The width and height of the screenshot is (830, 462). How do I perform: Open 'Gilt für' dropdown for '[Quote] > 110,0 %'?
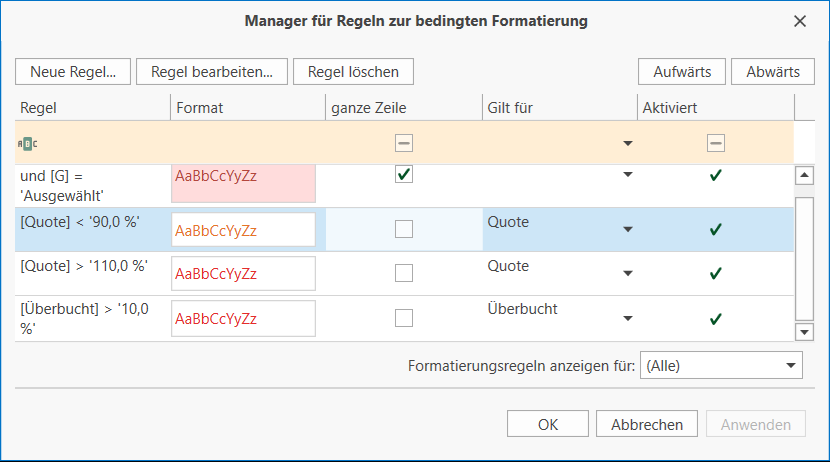(x=627, y=273)
